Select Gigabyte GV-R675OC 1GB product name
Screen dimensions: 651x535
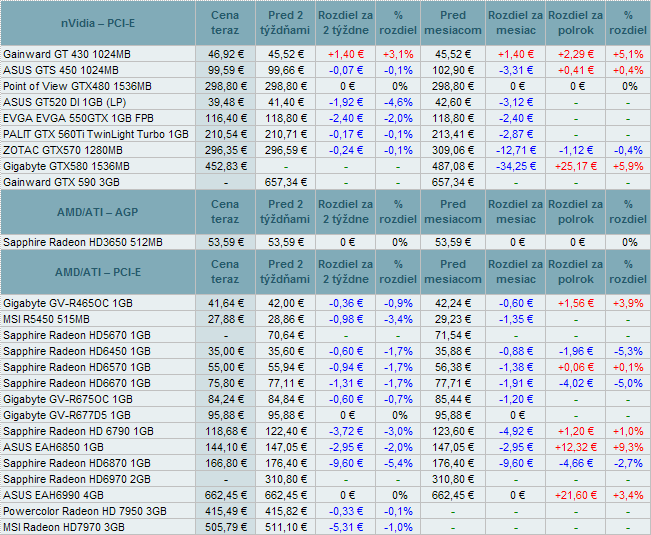click(x=68, y=399)
